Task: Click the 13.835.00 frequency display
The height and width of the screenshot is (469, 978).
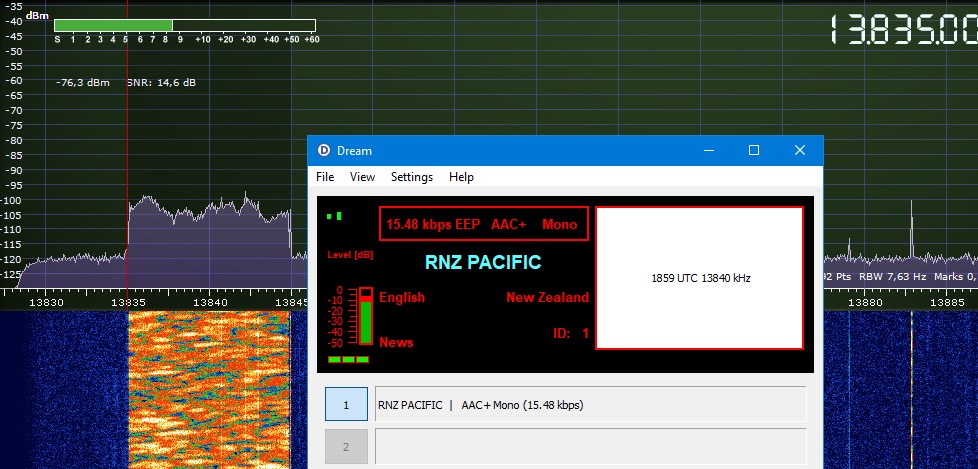Action: coord(904,30)
